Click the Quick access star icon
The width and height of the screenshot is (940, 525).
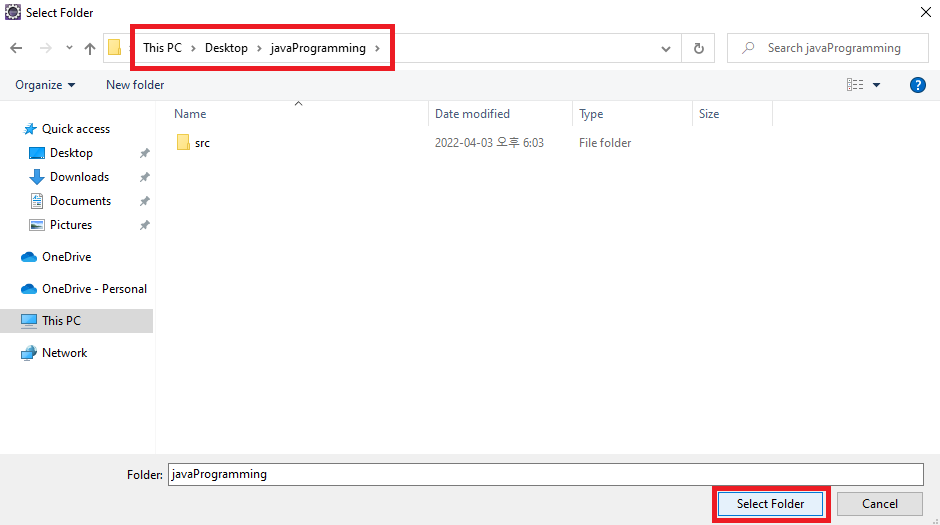pyautogui.click(x=29, y=129)
